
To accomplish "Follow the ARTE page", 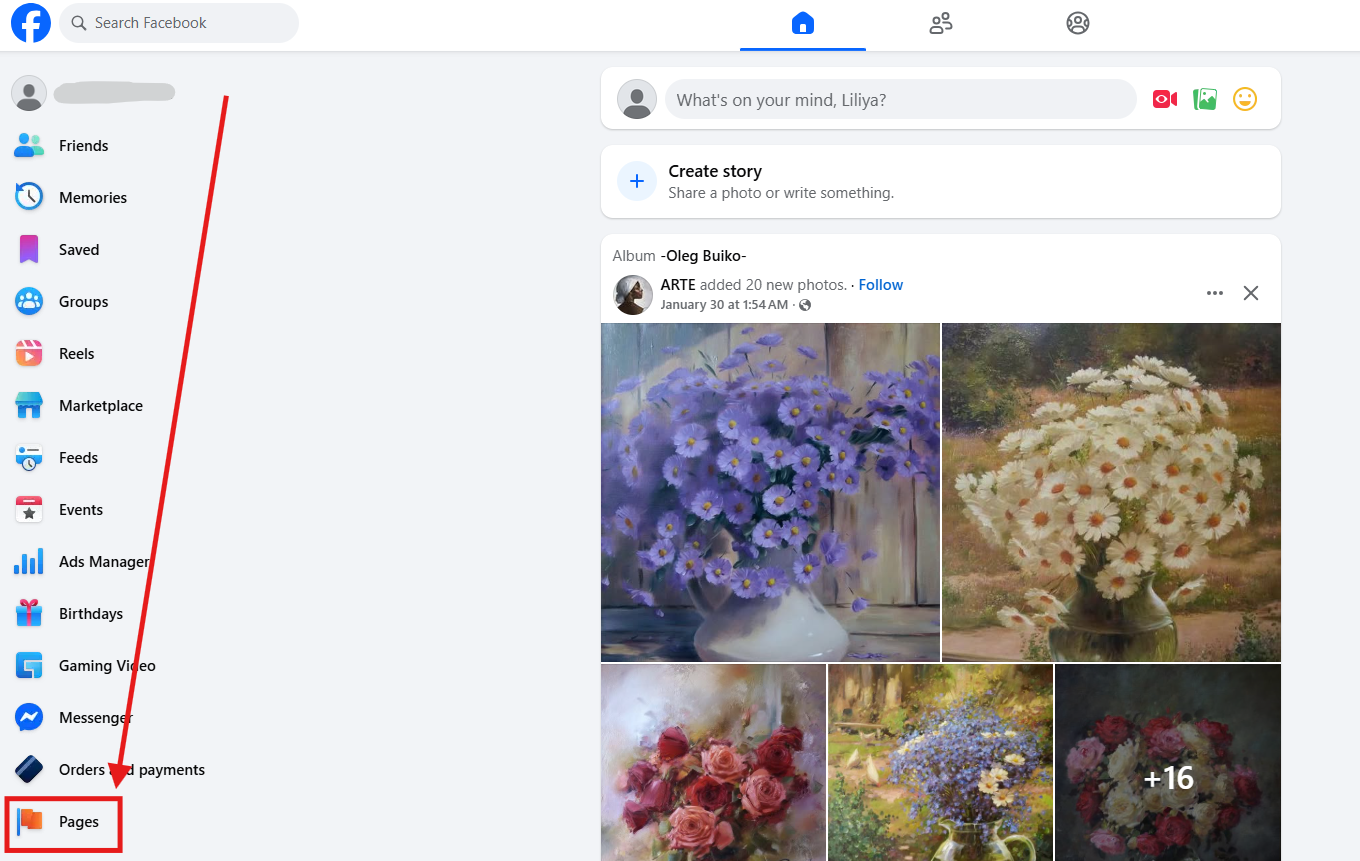I will pyautogui.click(x=880, y=284).
